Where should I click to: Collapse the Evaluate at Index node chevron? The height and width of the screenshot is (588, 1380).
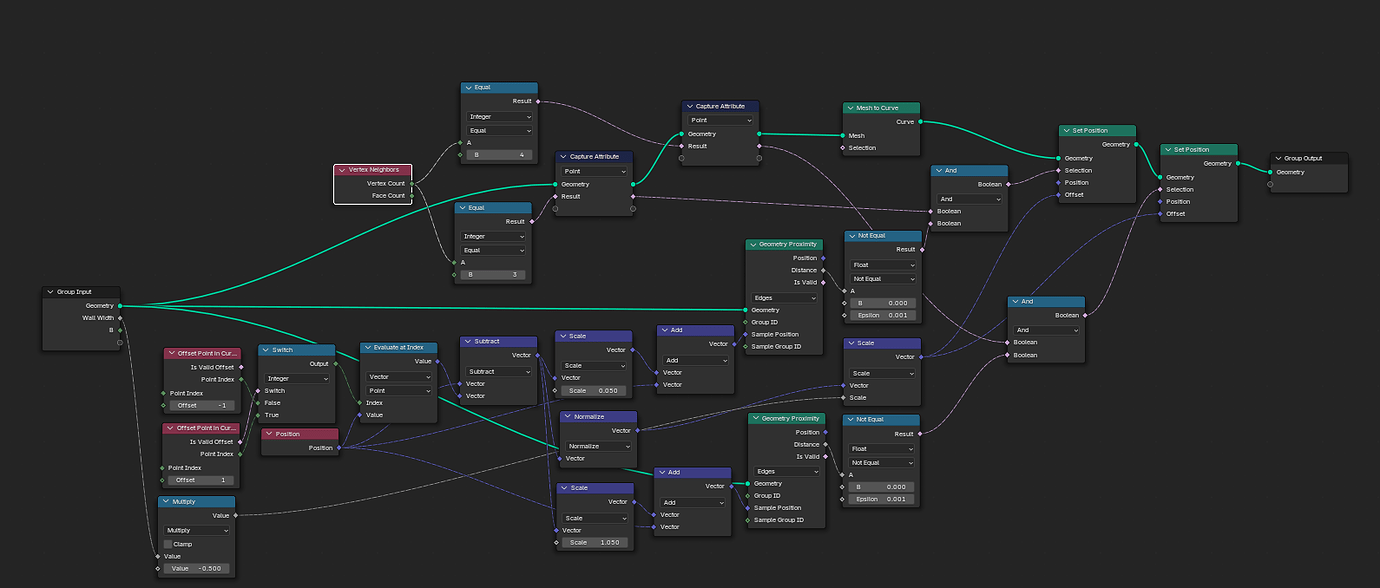pyautogui.click(x=368, y=348)
